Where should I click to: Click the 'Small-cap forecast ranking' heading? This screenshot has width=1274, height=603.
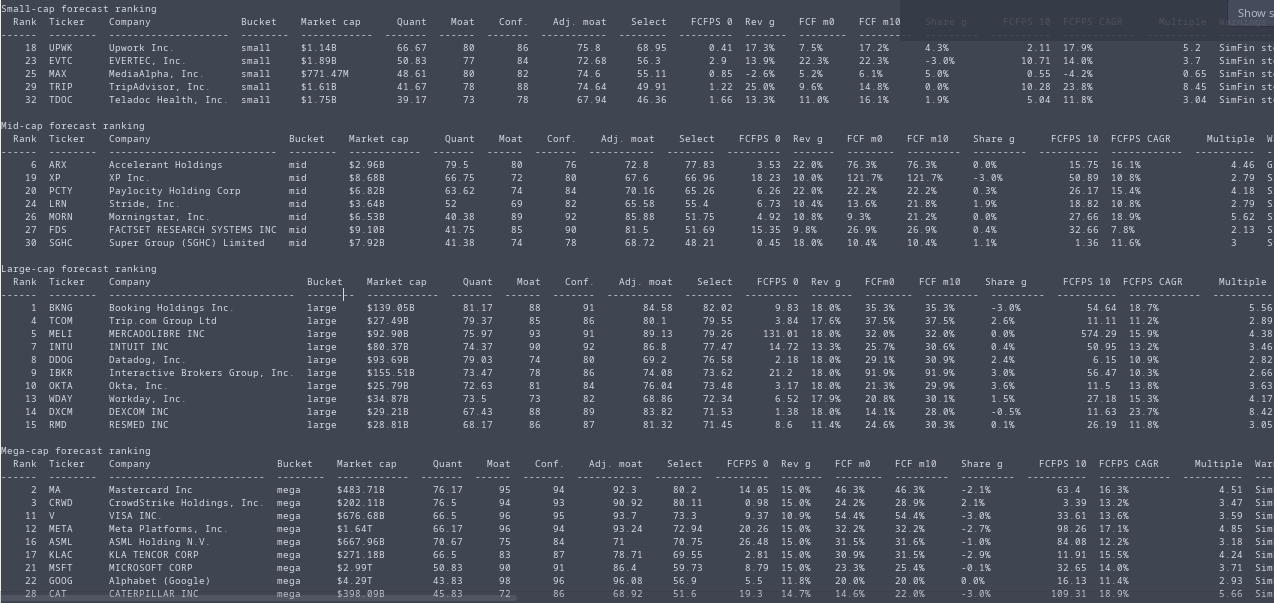point(79,8)
